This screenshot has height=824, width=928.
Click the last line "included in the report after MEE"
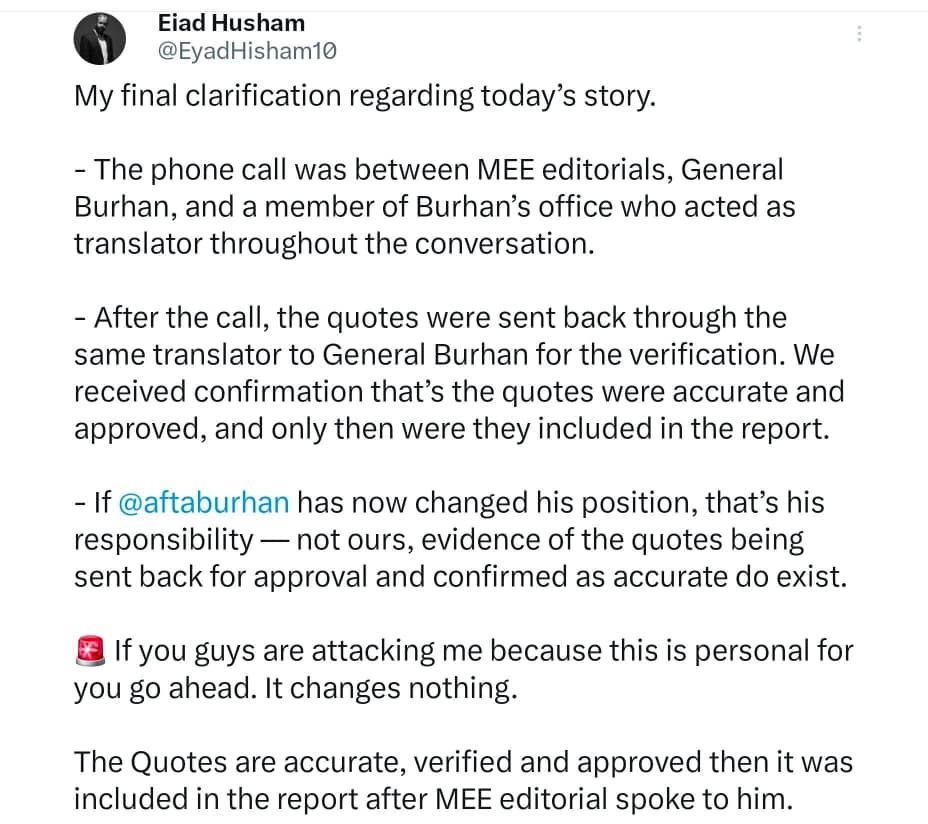(x=433, y=799)
